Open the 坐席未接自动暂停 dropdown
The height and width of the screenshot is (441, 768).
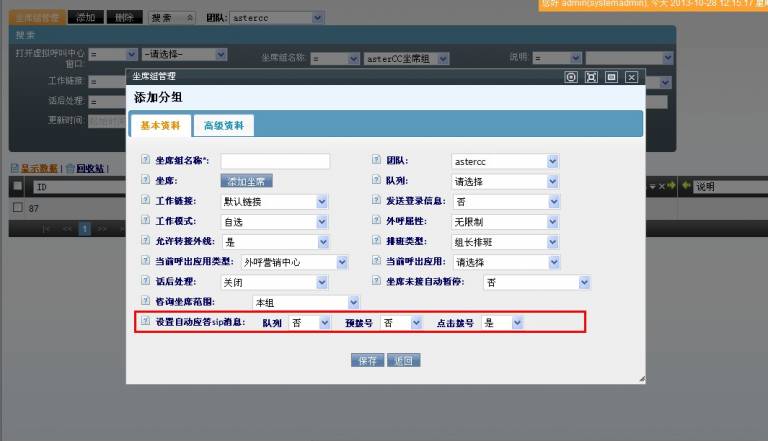[537, 282]
